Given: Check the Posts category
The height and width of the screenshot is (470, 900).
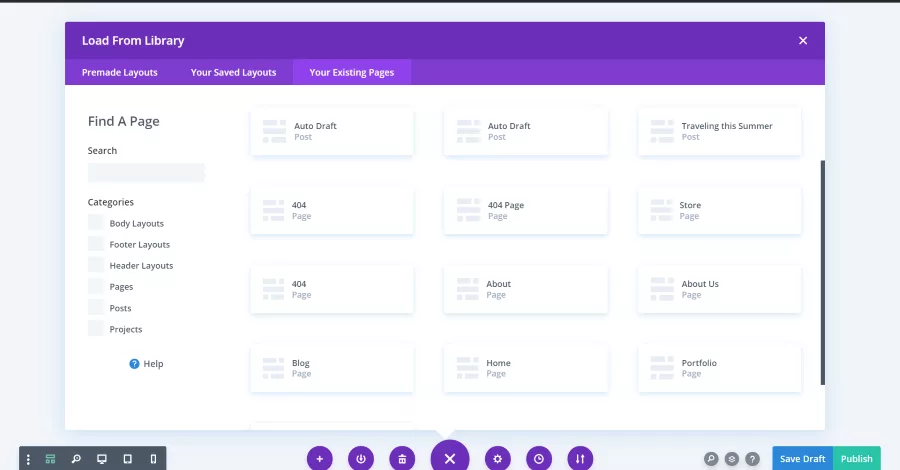Looking at the screenshot, I should click(x=96, y=308).
